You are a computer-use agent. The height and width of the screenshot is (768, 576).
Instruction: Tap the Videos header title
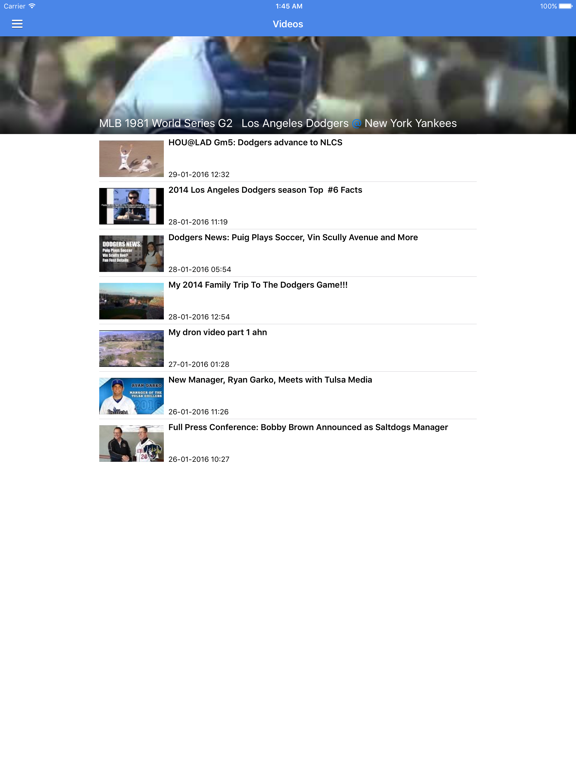[288, 24]
